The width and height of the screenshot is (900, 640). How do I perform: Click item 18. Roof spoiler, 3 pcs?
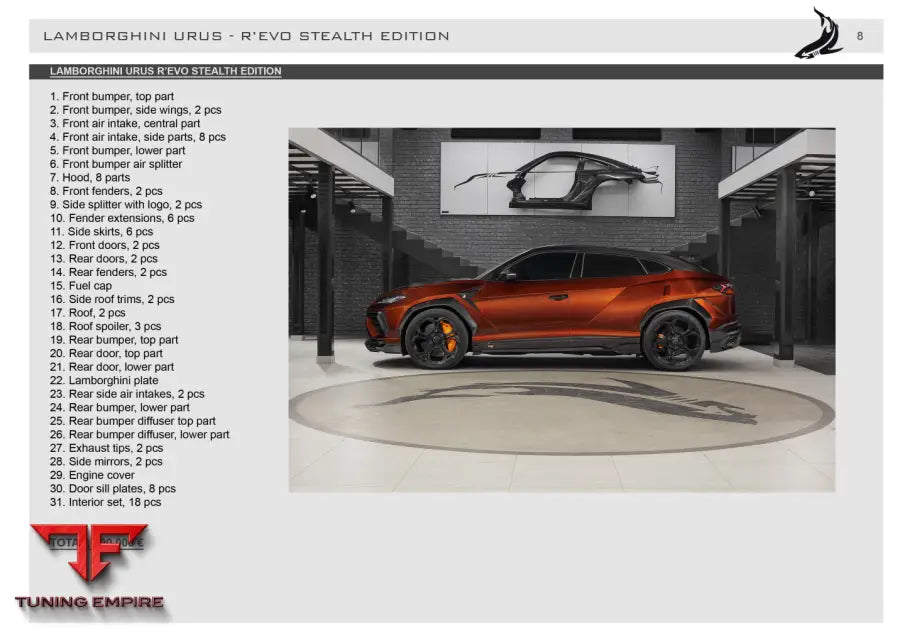pos(108,326)
